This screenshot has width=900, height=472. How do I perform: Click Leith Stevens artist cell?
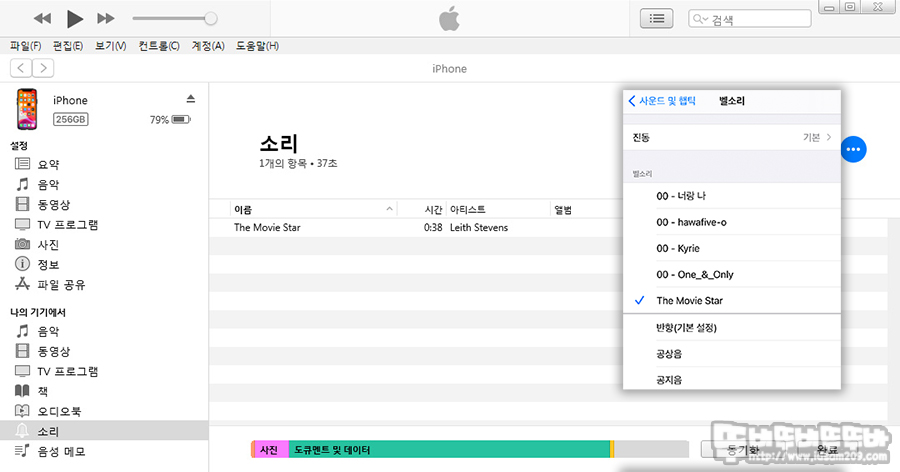coord(479,227)
